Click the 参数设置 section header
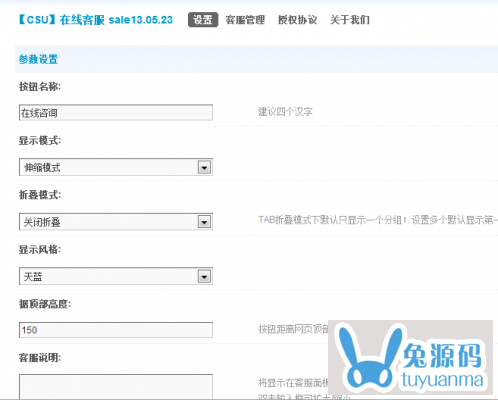498x400 pixels. click(38, 60)
